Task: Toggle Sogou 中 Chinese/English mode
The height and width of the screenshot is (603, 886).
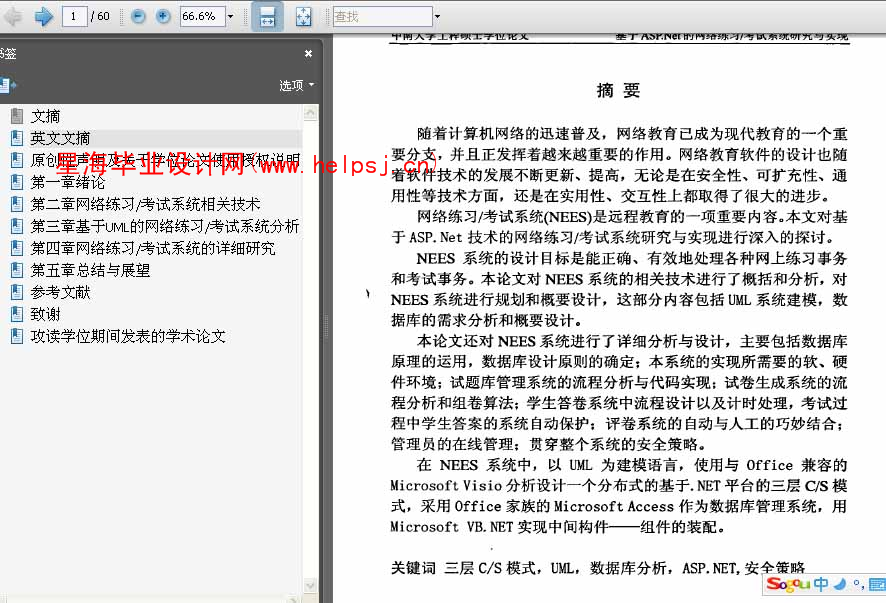Action: pos(820,584)
